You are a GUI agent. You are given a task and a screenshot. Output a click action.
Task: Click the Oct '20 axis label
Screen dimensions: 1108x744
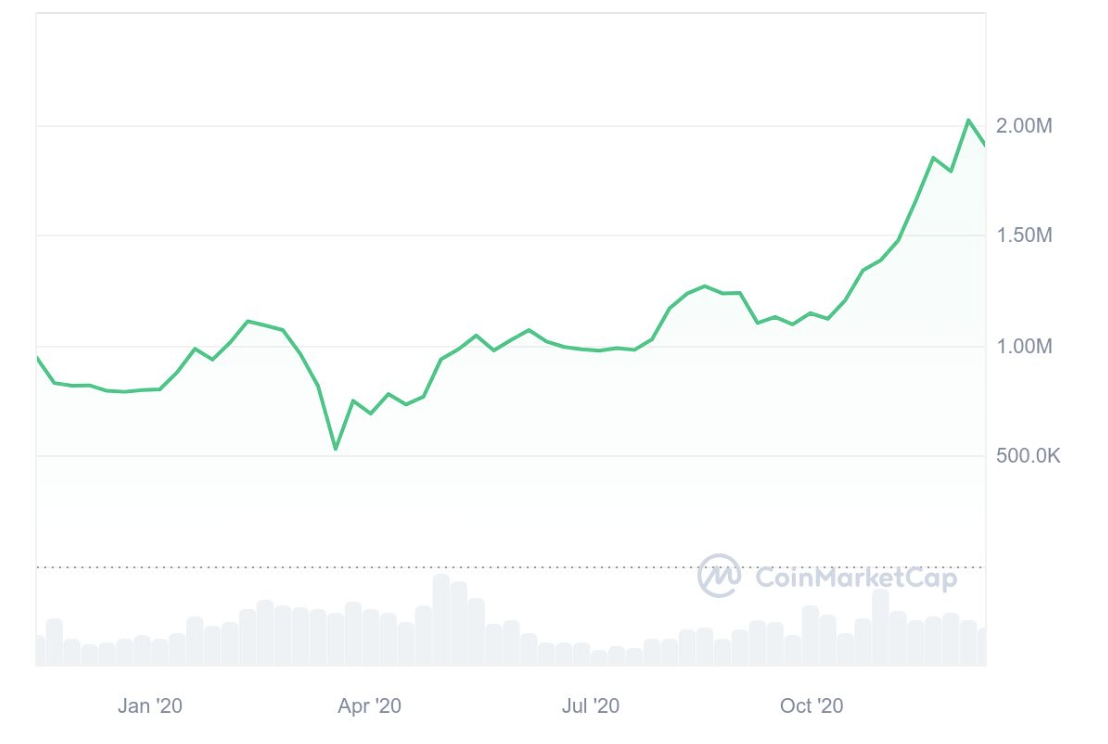[x=811, y=705]
